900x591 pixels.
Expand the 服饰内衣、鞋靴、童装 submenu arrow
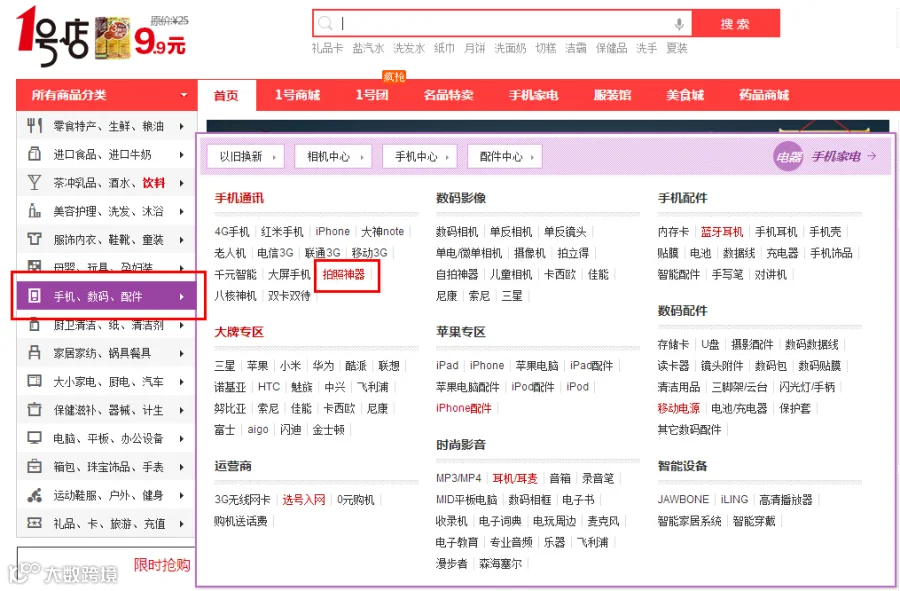tap(181, 240)
